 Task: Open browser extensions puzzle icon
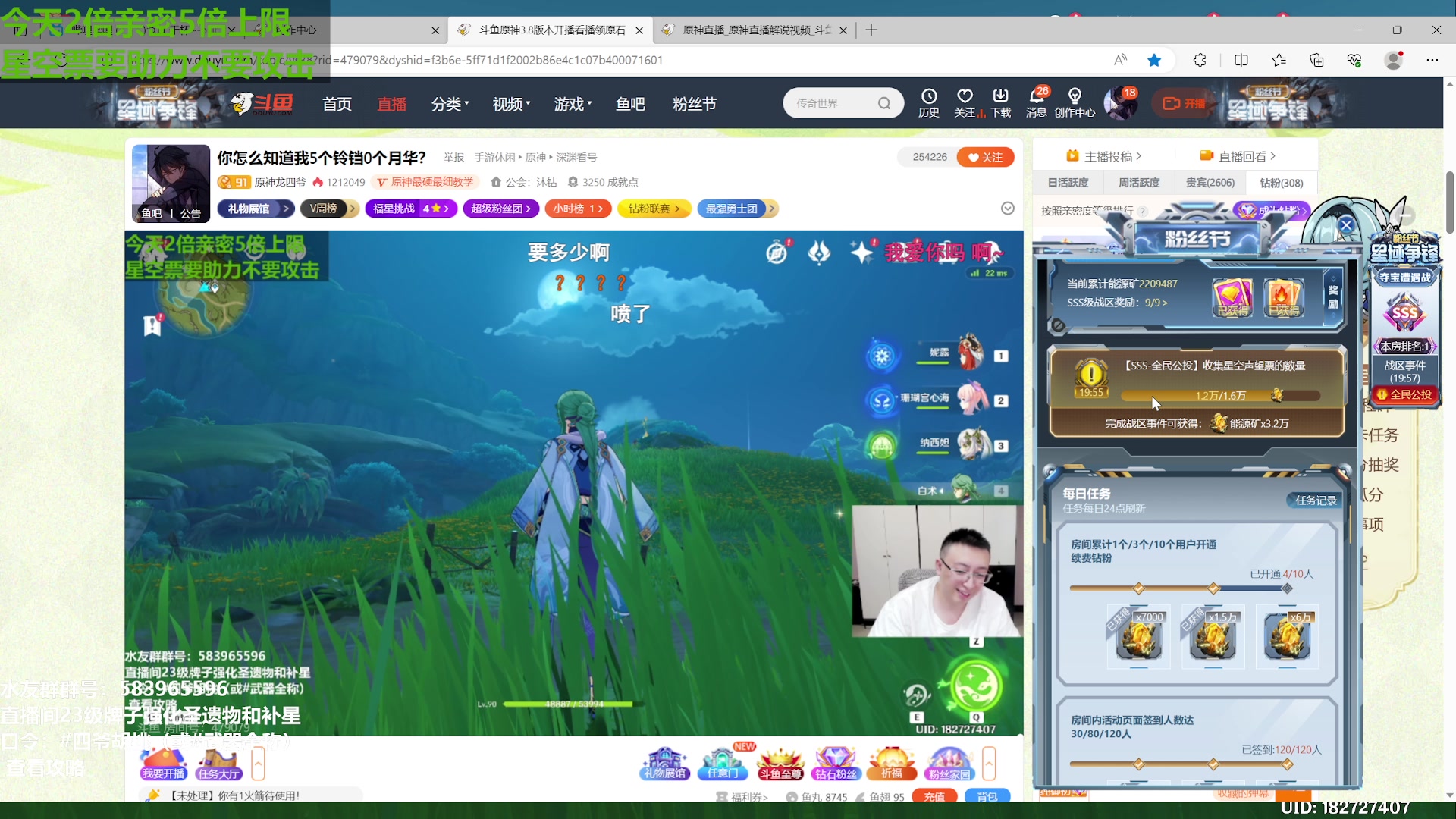coord(1200,60)
